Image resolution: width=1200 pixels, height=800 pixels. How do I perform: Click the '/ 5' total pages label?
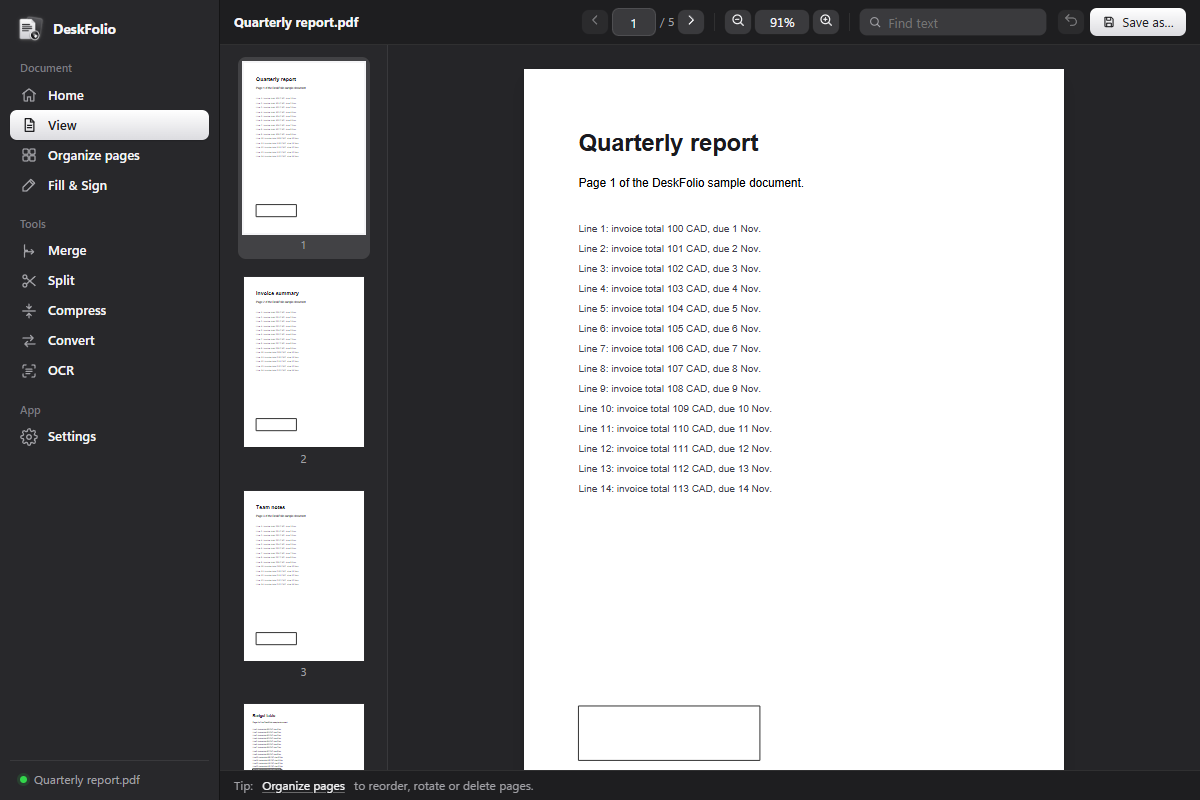[667, 22]
